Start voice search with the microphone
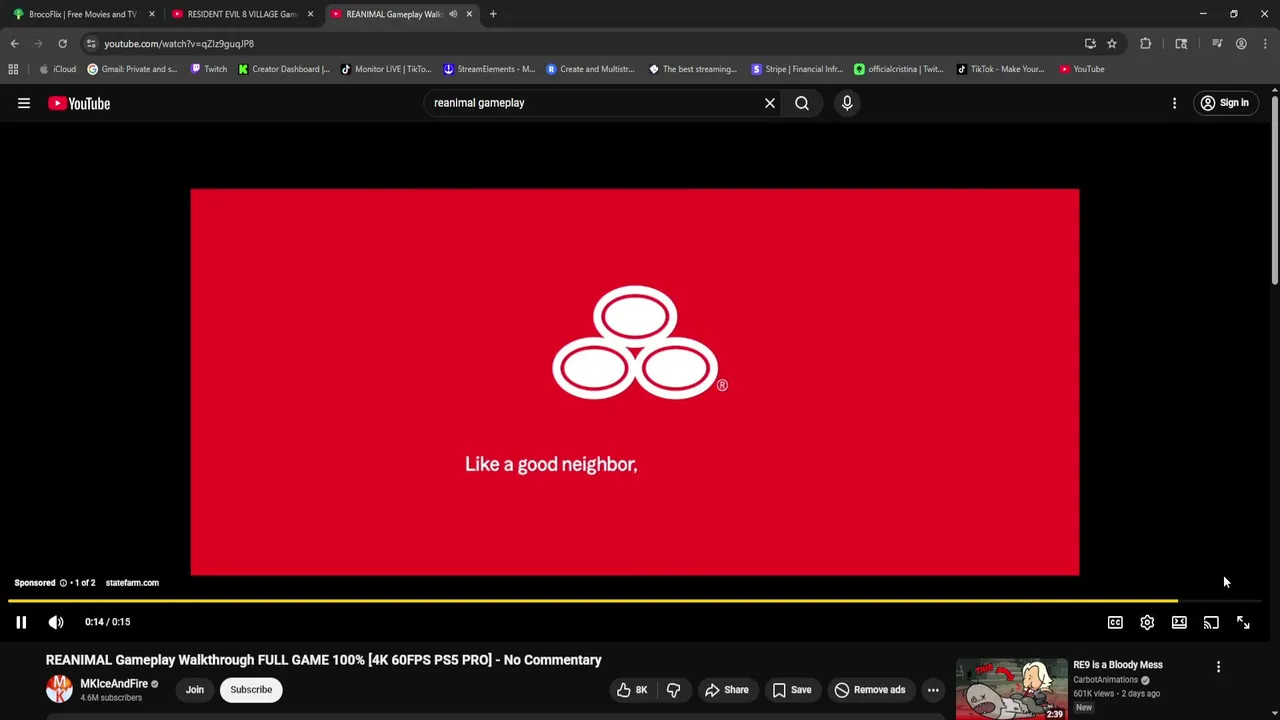 coord(847,103)
